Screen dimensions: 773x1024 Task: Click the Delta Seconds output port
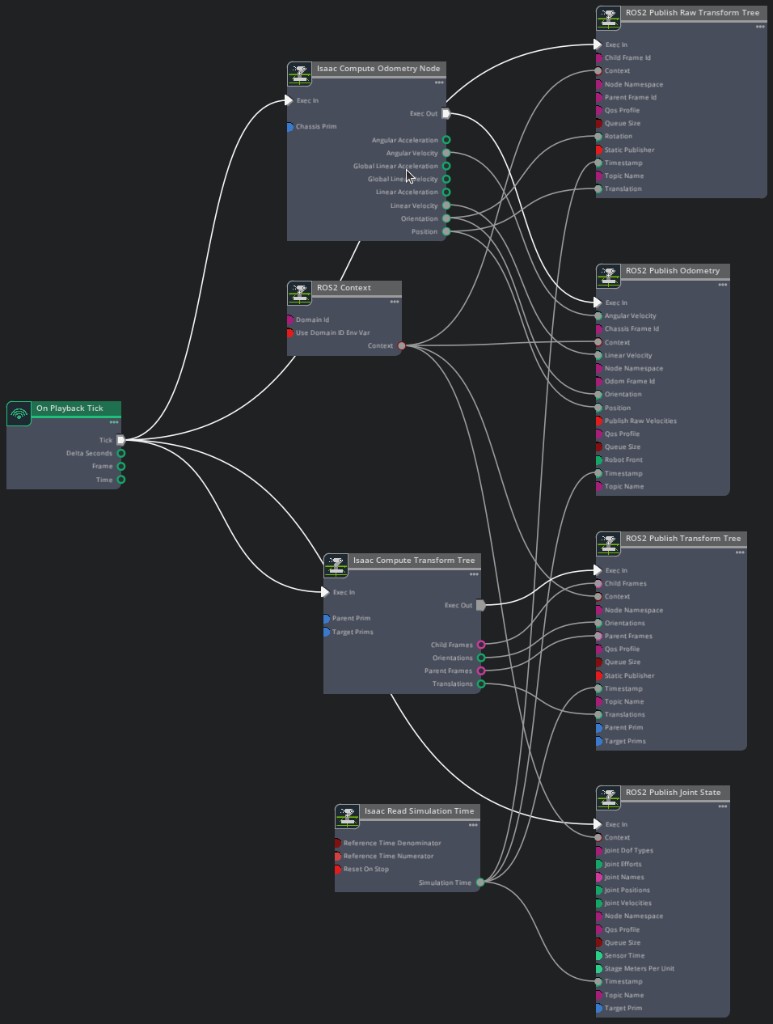(121, 453)
